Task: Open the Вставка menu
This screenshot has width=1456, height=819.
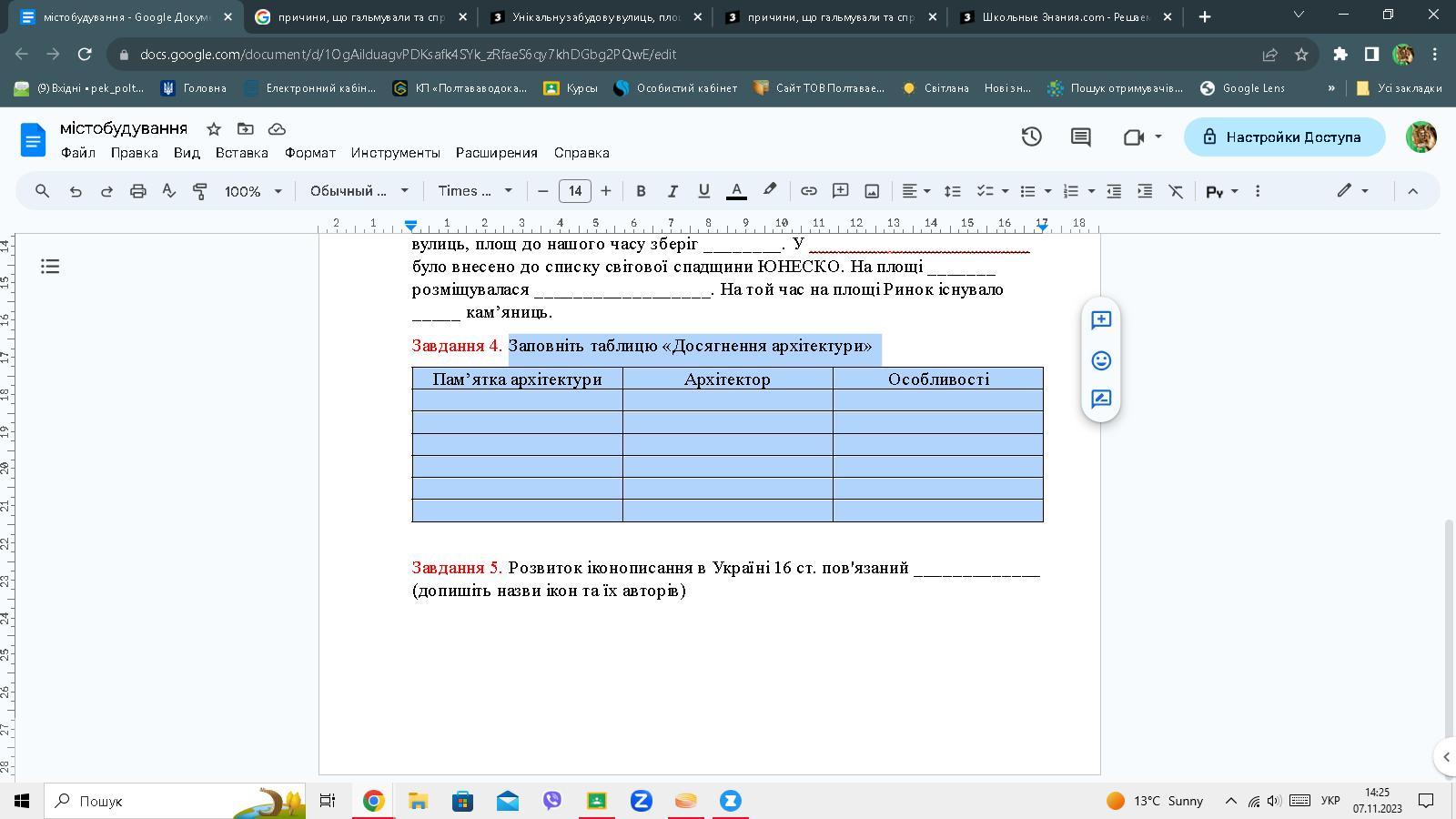Action: click(x=241, y=153)
